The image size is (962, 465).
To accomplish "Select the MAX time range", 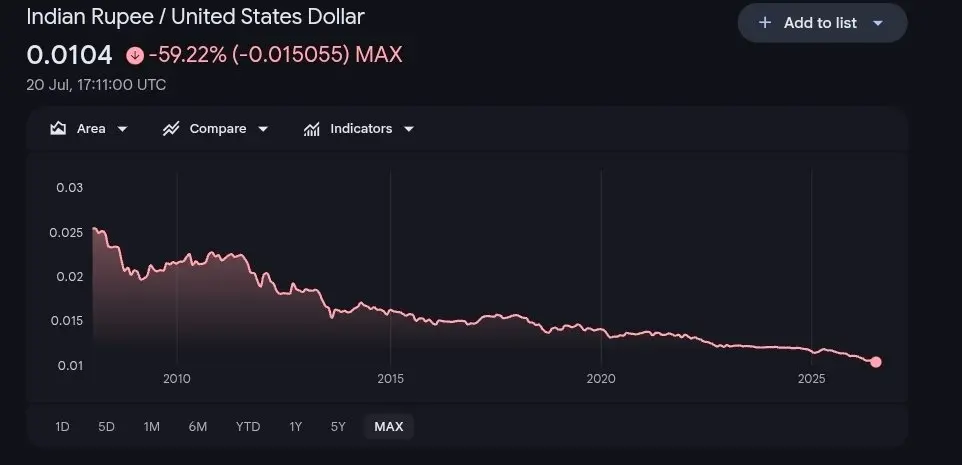I will click(x=389, y=426).
